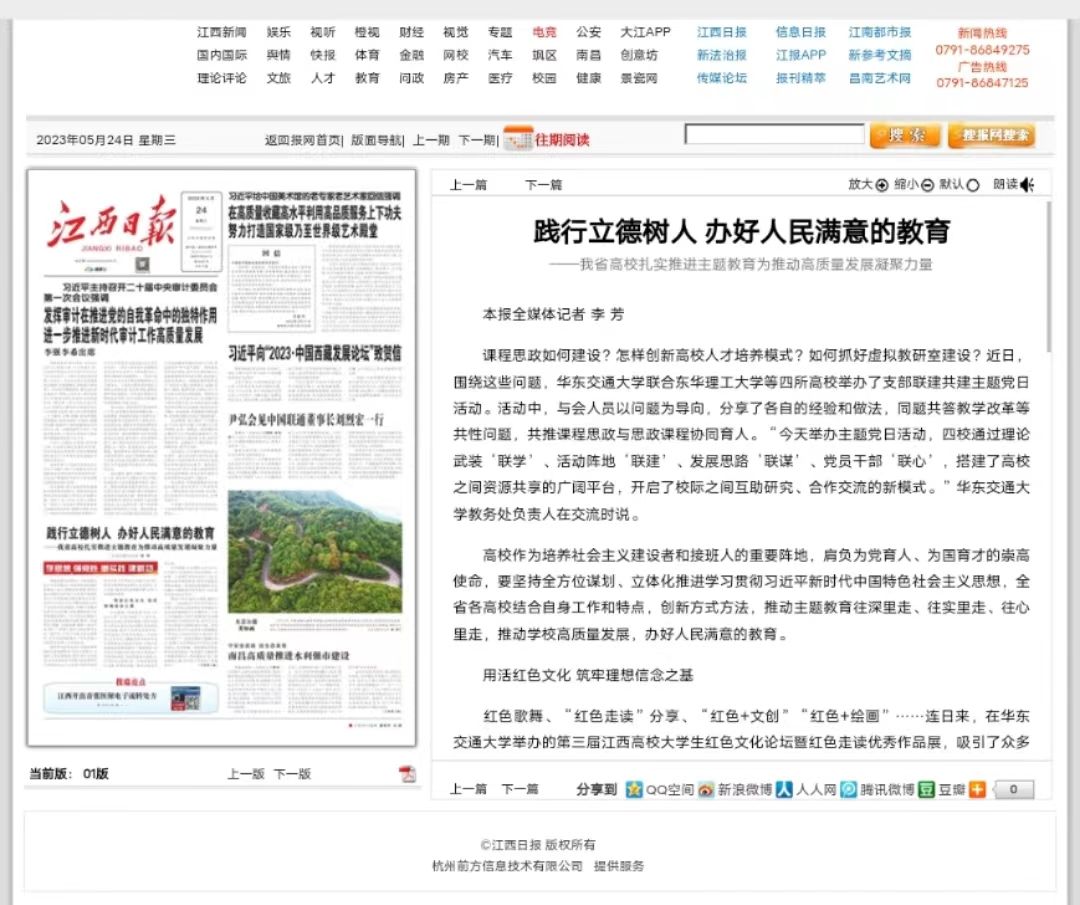Open the 娱乐 navigation item

coord(278,32)
